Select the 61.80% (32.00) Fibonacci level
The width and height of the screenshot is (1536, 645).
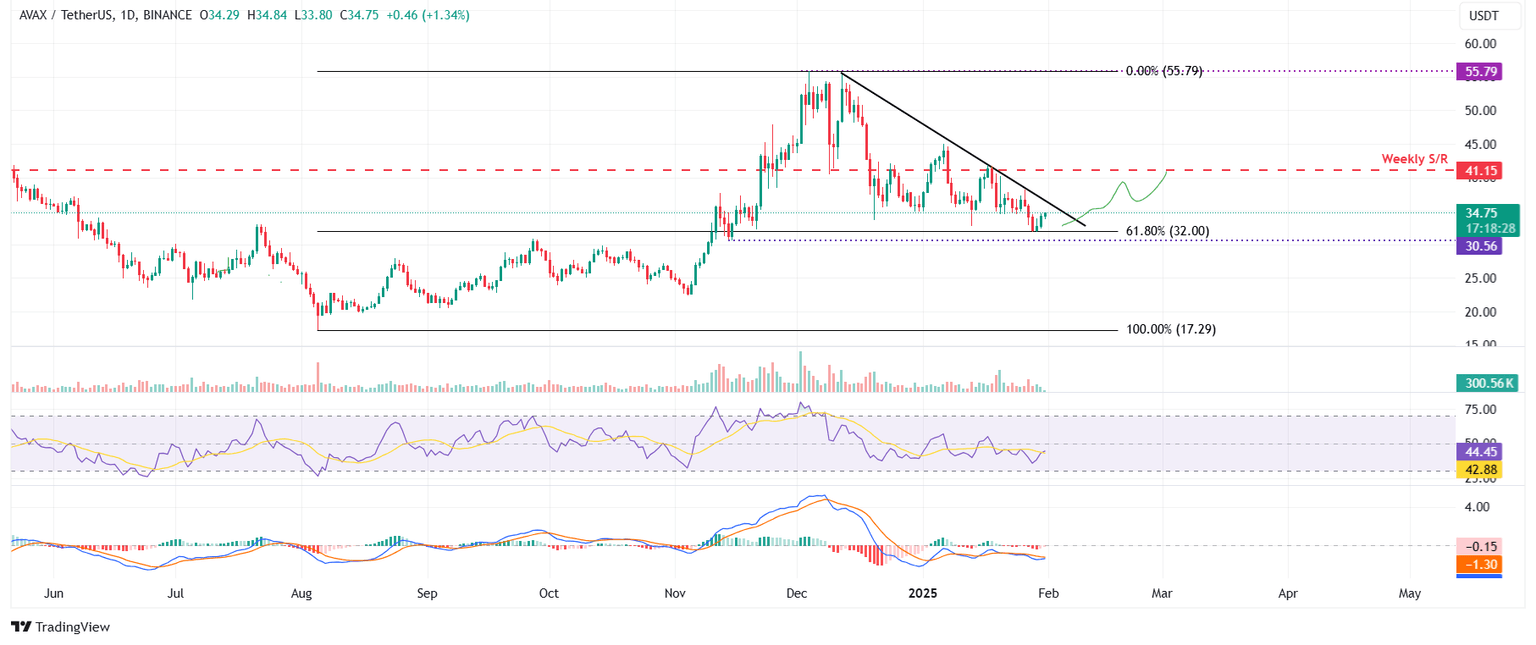1167,231
